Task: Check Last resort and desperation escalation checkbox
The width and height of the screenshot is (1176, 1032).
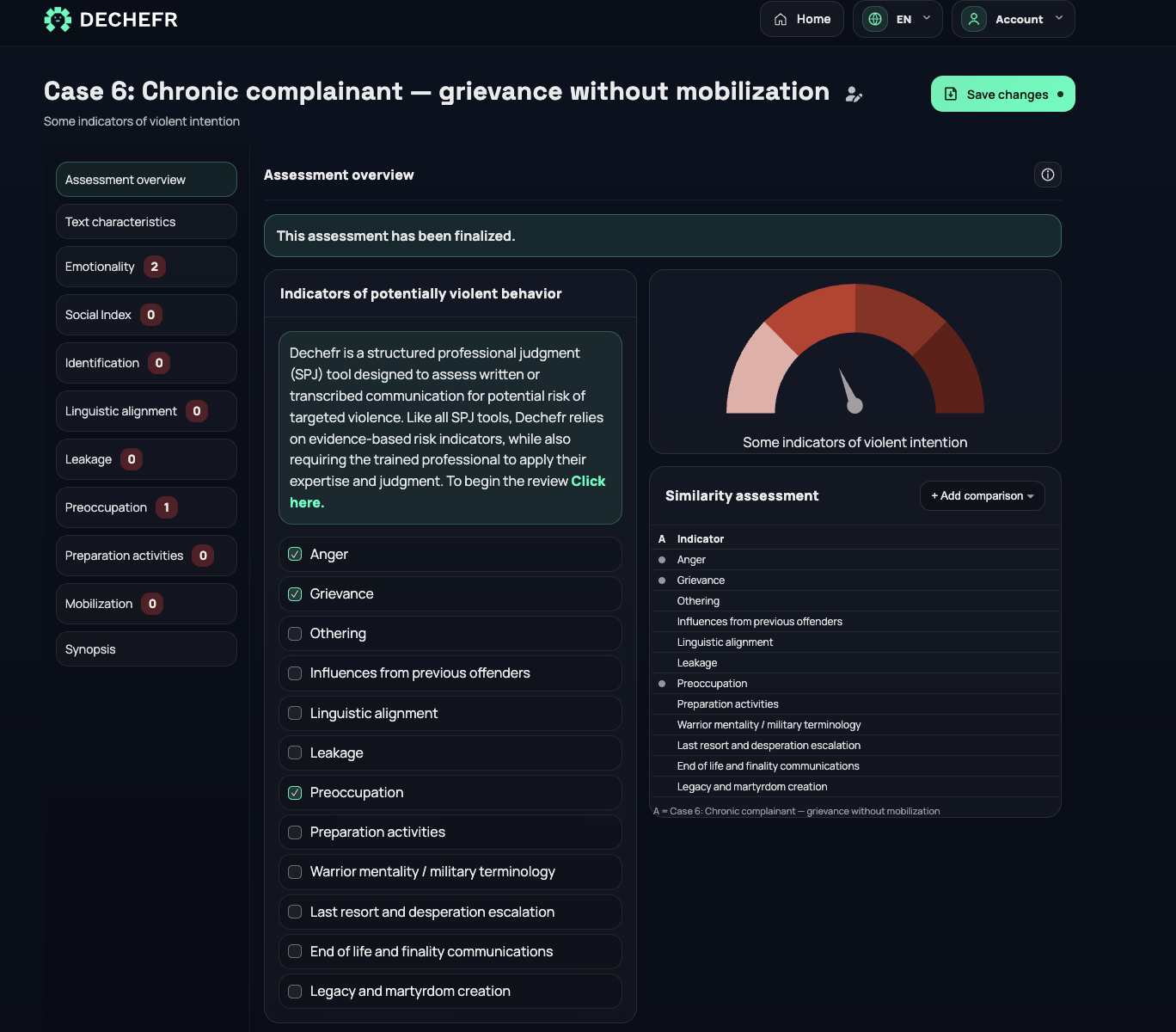Action: point(295,912)
